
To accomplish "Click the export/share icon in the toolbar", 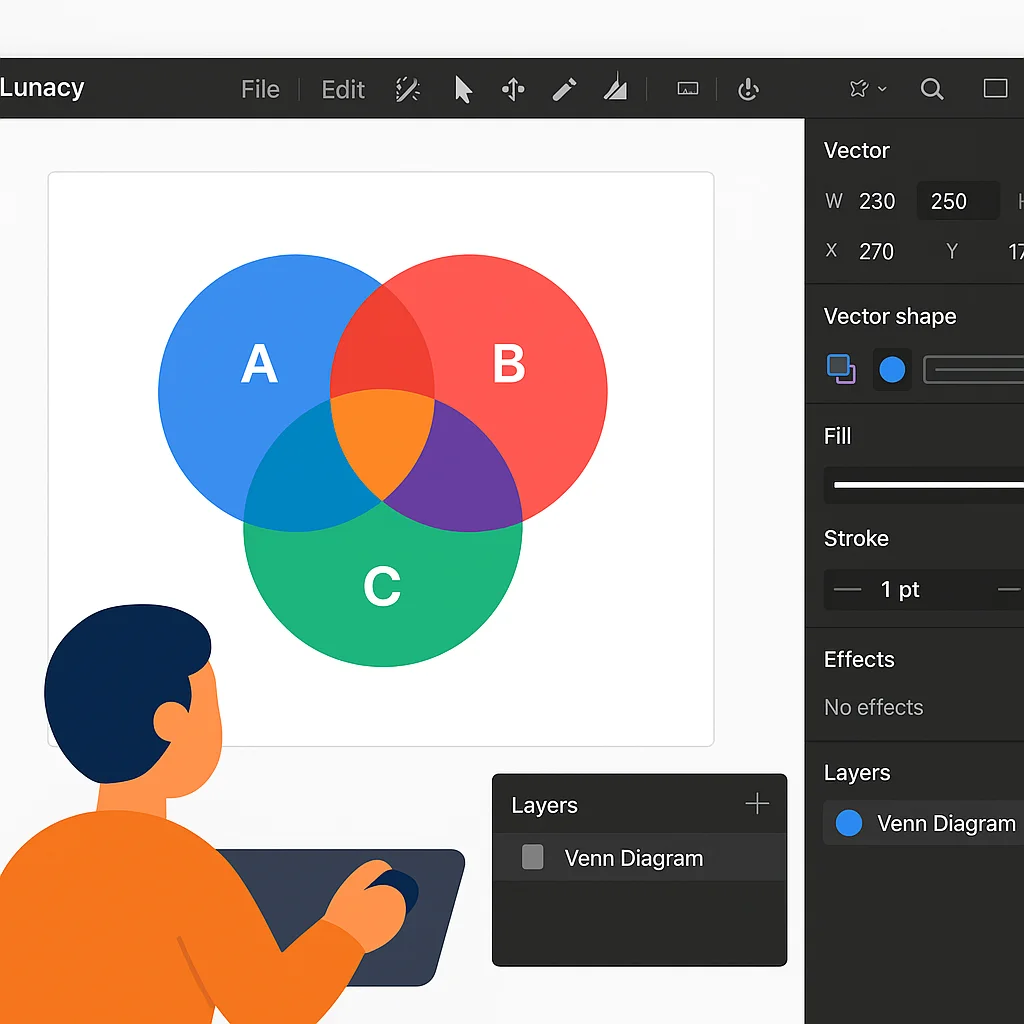I will (748, 89).
